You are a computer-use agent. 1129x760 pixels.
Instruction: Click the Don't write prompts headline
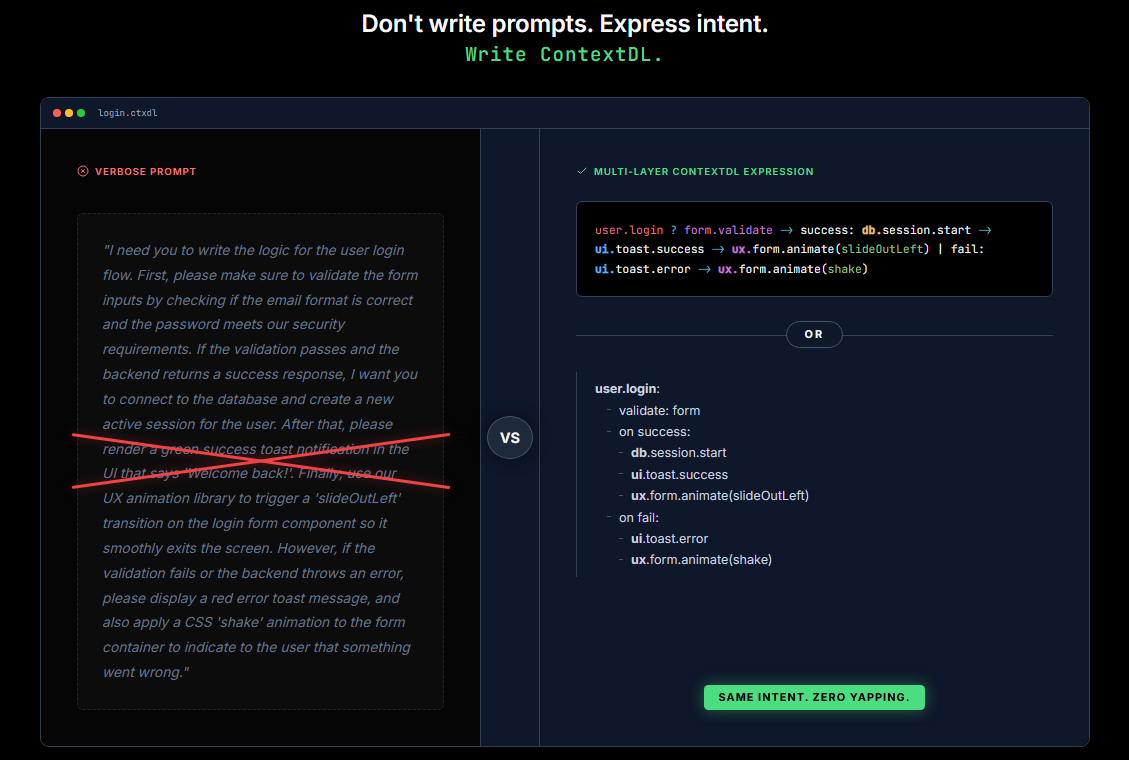[x=564, y=24]
